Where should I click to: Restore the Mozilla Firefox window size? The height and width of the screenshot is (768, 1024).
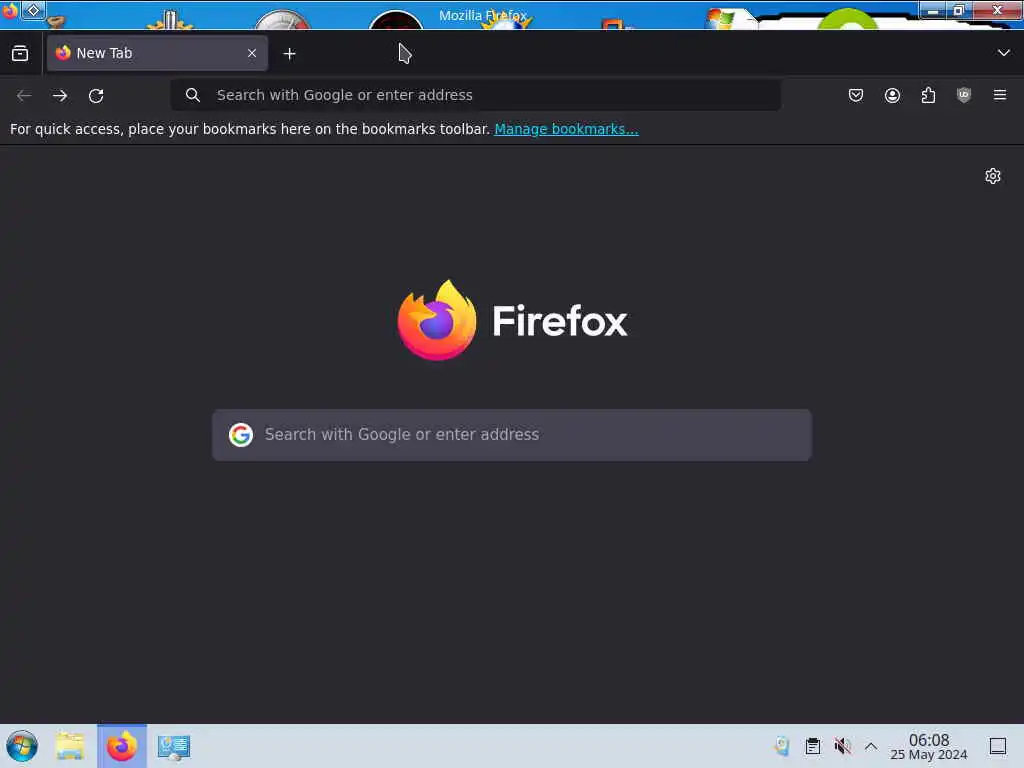tap(959, 10)
